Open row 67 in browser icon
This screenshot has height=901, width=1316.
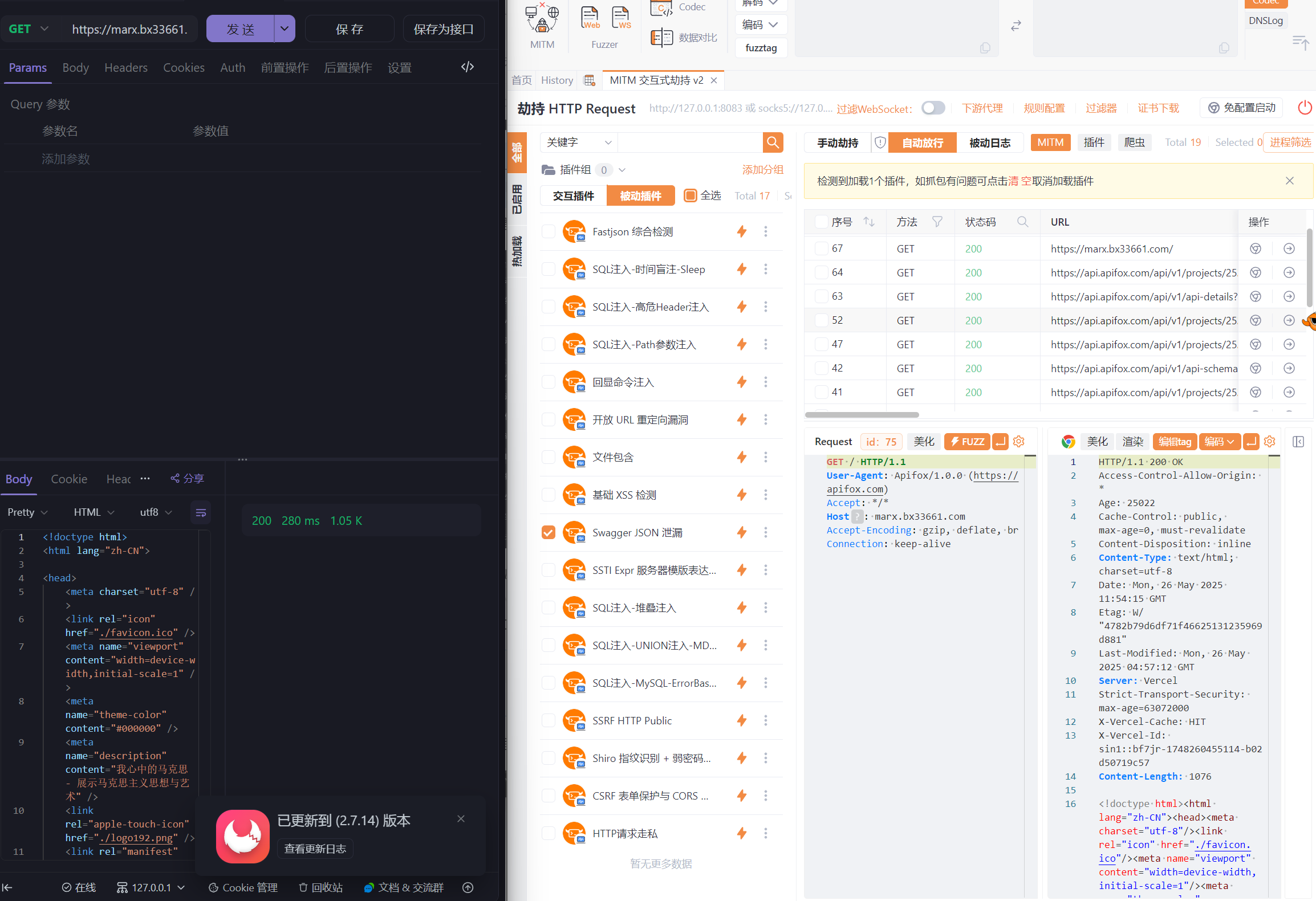1256,248
